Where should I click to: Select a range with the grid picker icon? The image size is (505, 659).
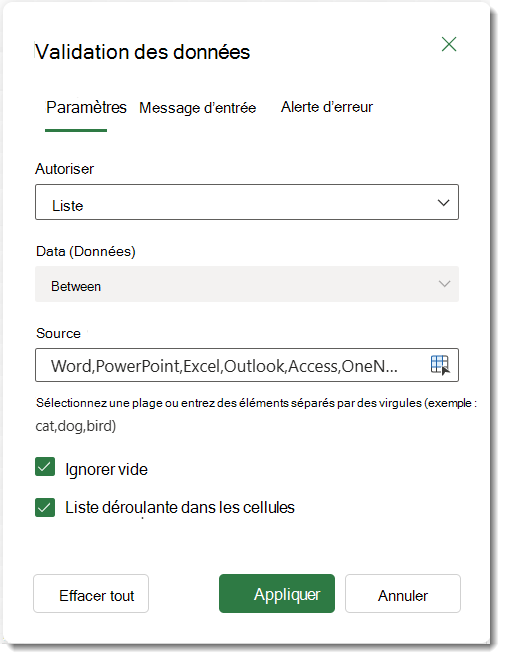(x=440, y=364)
